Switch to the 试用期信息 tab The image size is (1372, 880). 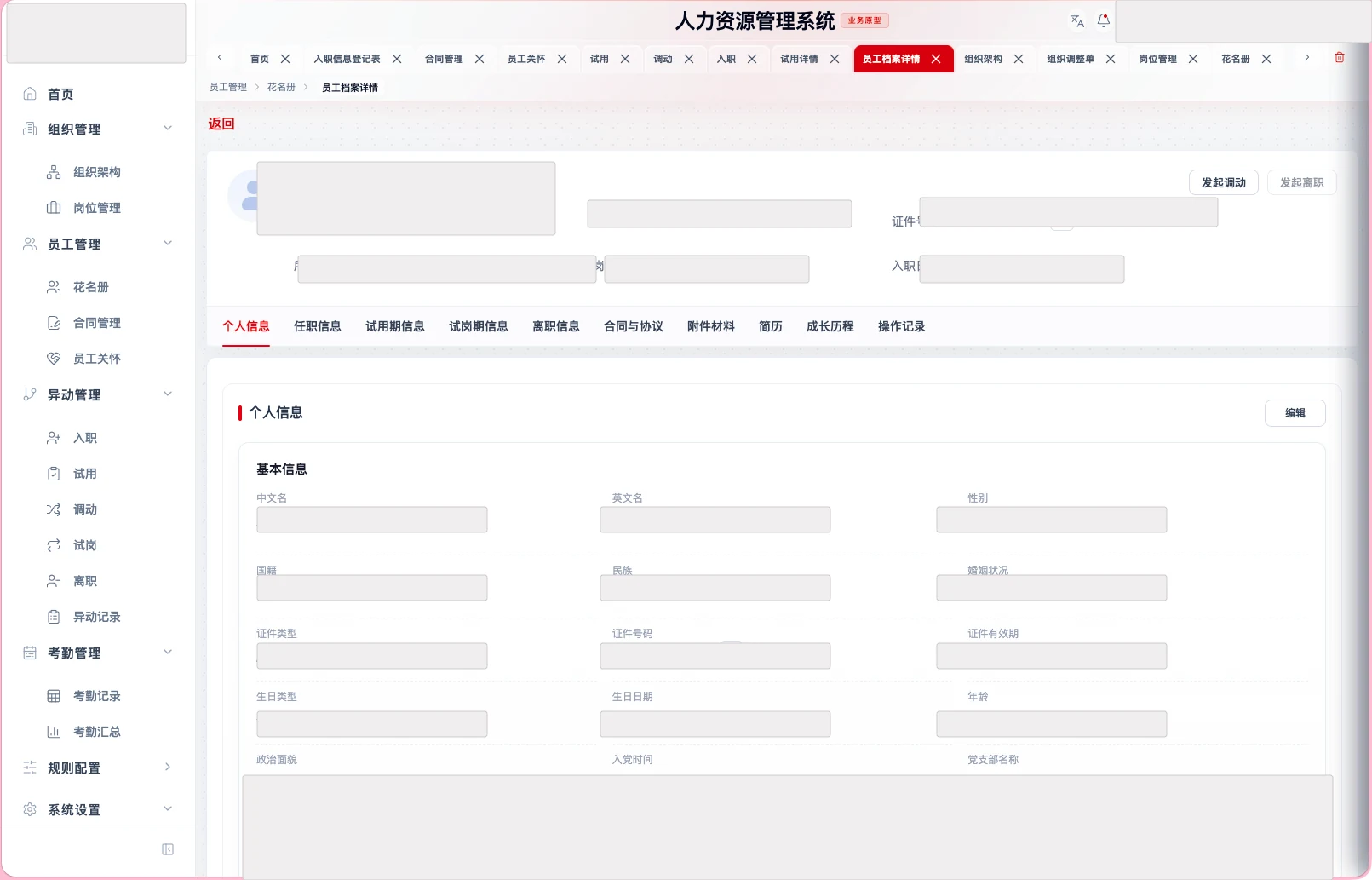tap(395, 326)
